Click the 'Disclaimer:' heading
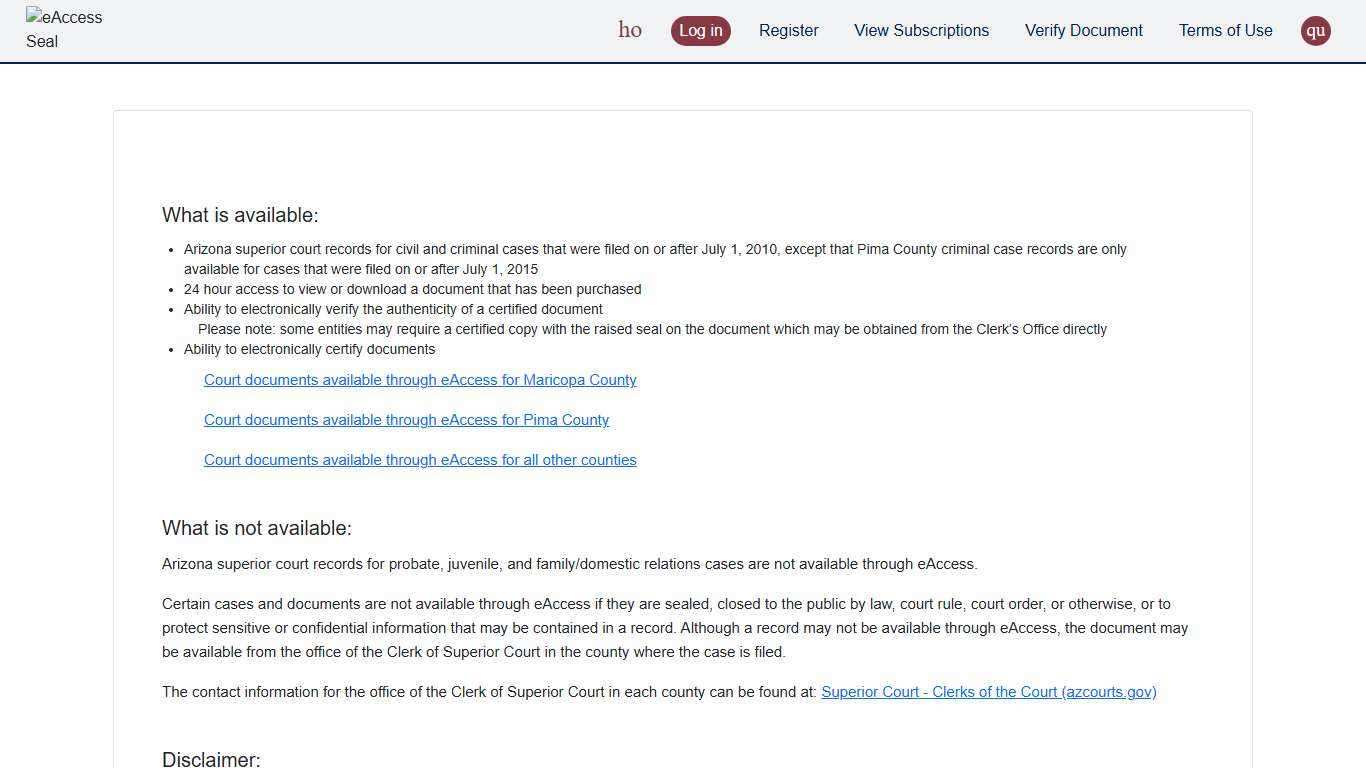Screen dimensions: 1366x768 point(211,759)
